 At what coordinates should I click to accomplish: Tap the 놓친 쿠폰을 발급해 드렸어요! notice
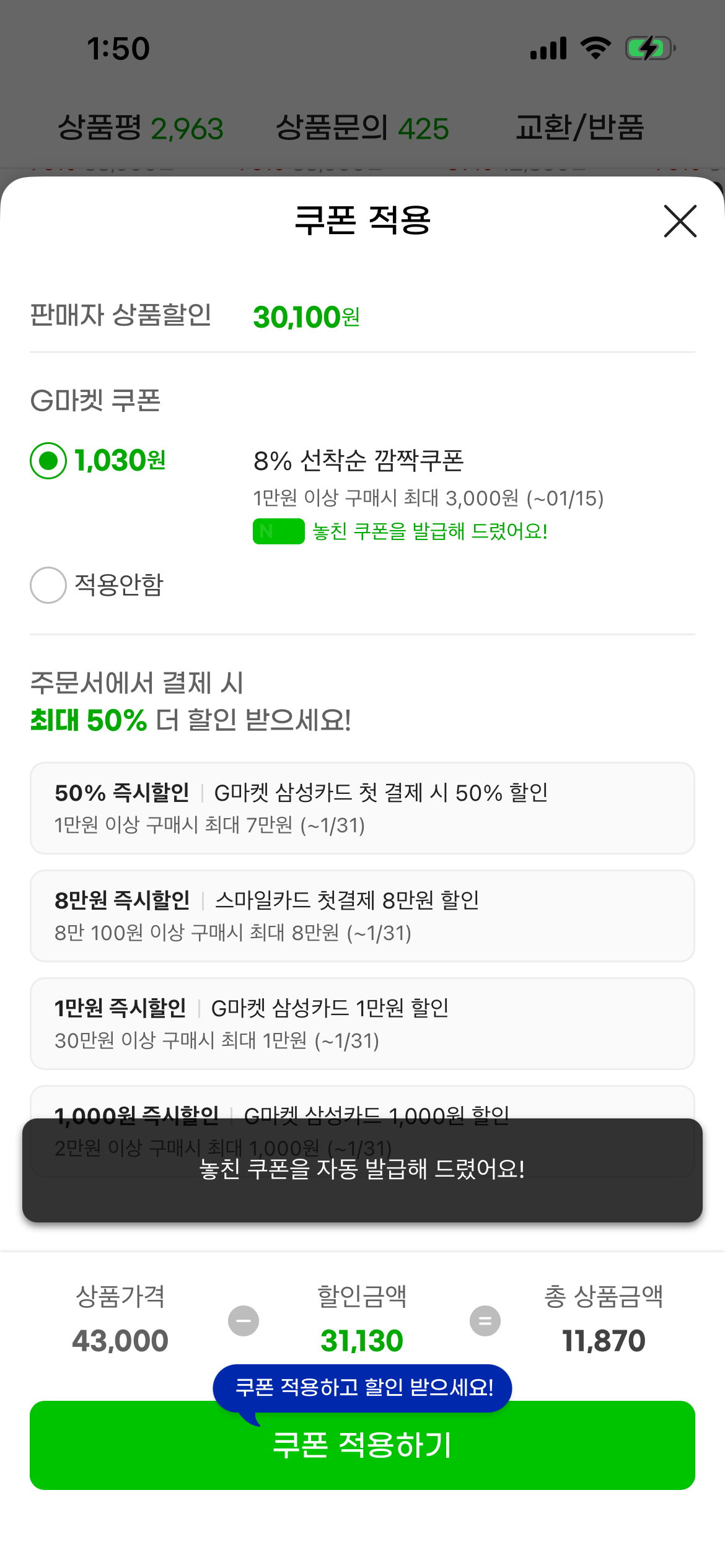point(430,531)
